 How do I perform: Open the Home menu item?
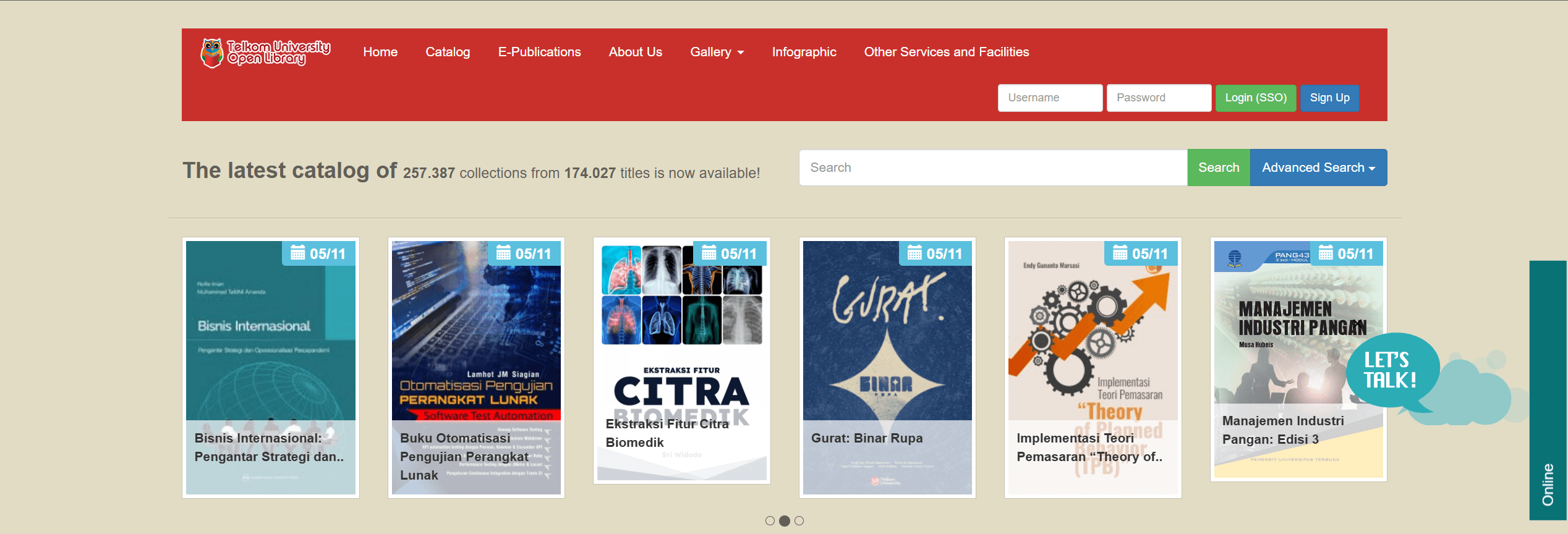[380, 52]
